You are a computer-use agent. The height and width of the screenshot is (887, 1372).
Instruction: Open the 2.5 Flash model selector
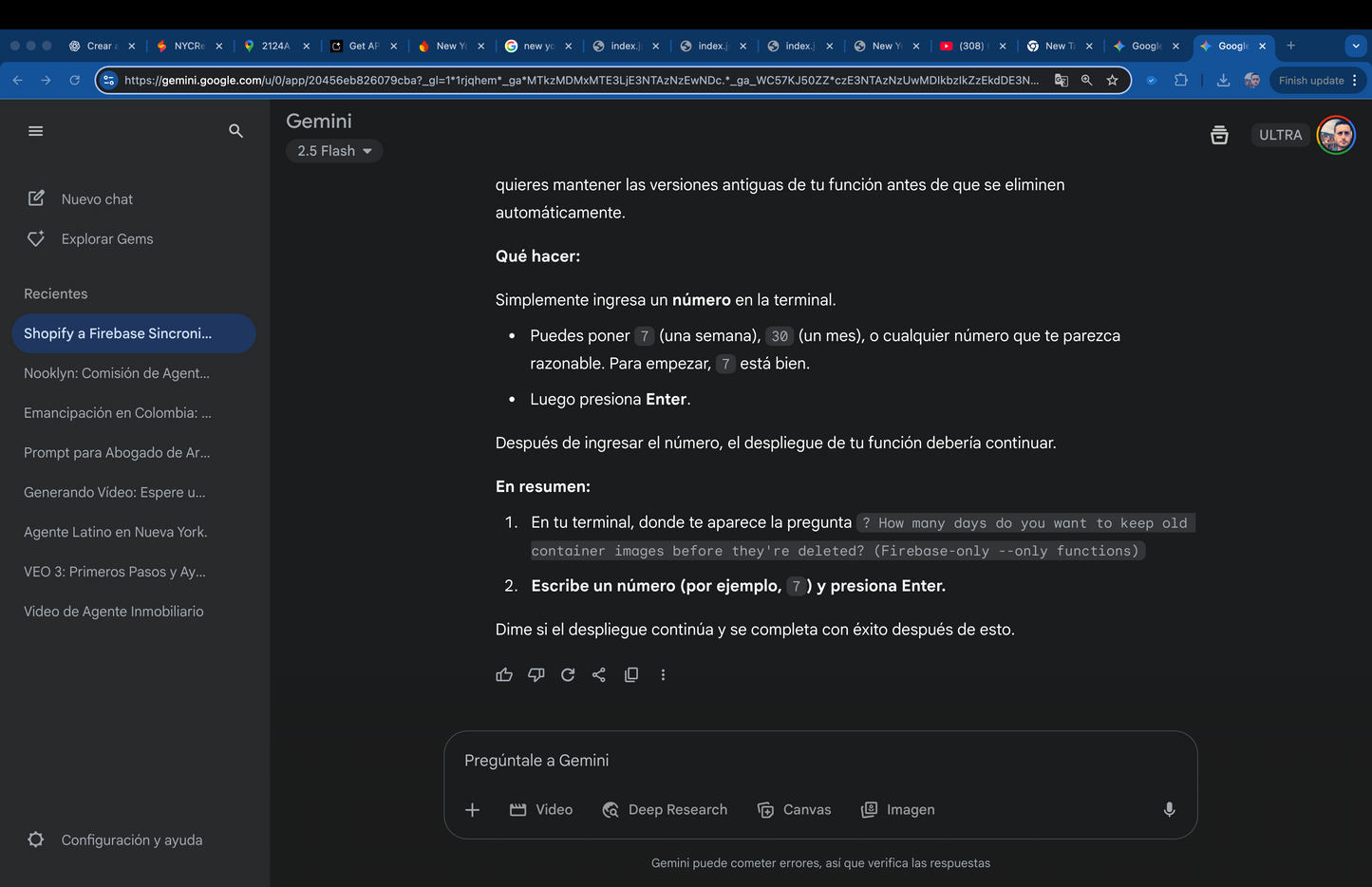pos(334,150)
